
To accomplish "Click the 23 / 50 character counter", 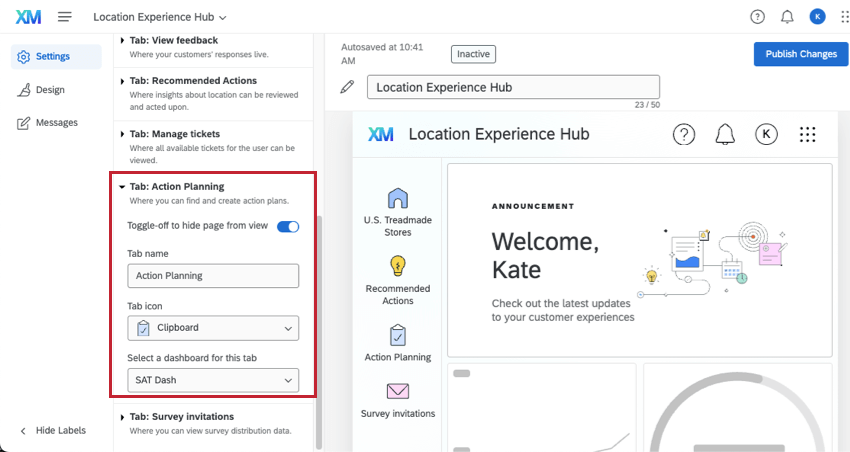I will [x=647, y=105].
